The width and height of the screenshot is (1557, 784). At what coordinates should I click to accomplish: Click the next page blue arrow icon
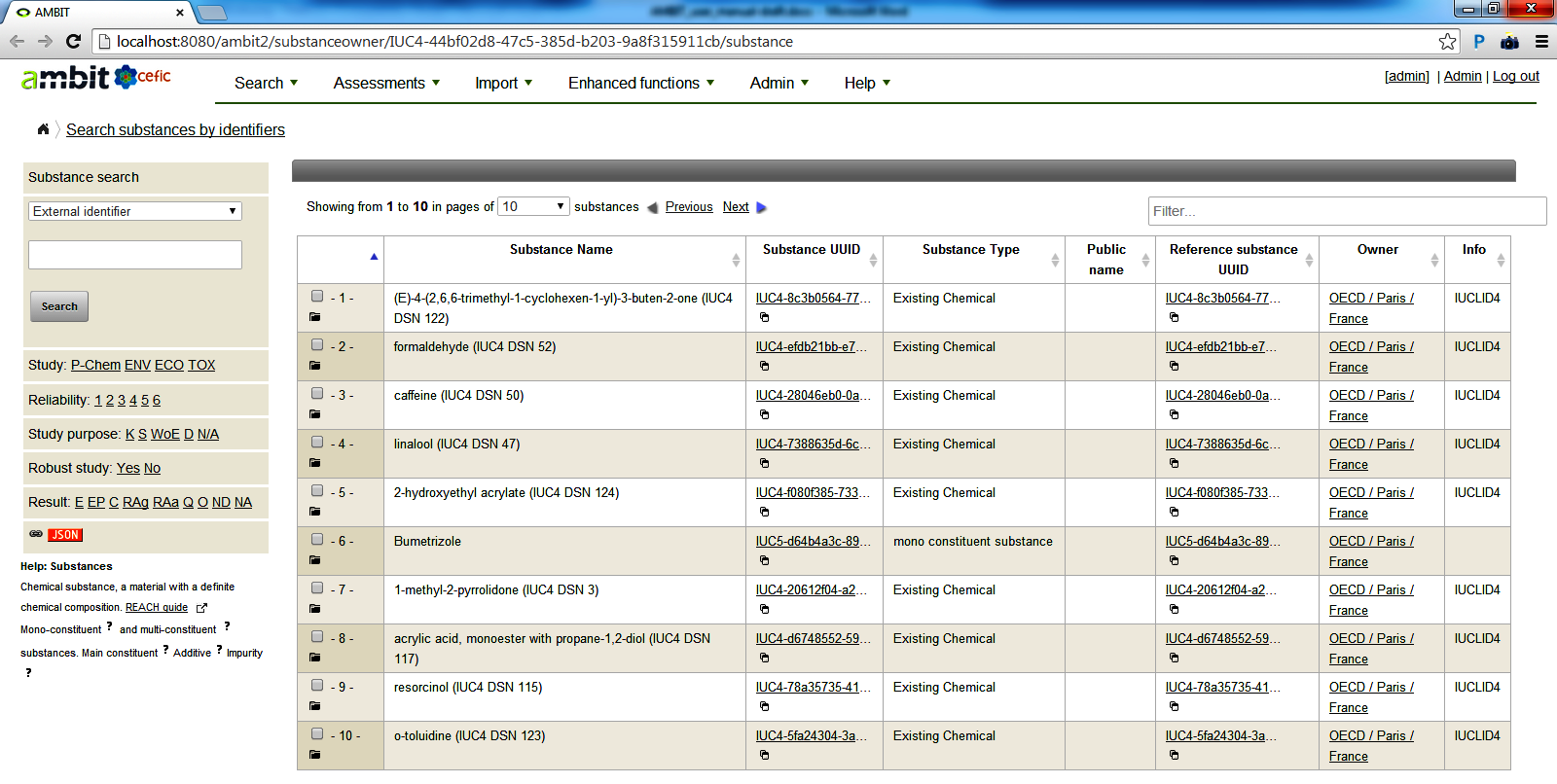(762, 207)
